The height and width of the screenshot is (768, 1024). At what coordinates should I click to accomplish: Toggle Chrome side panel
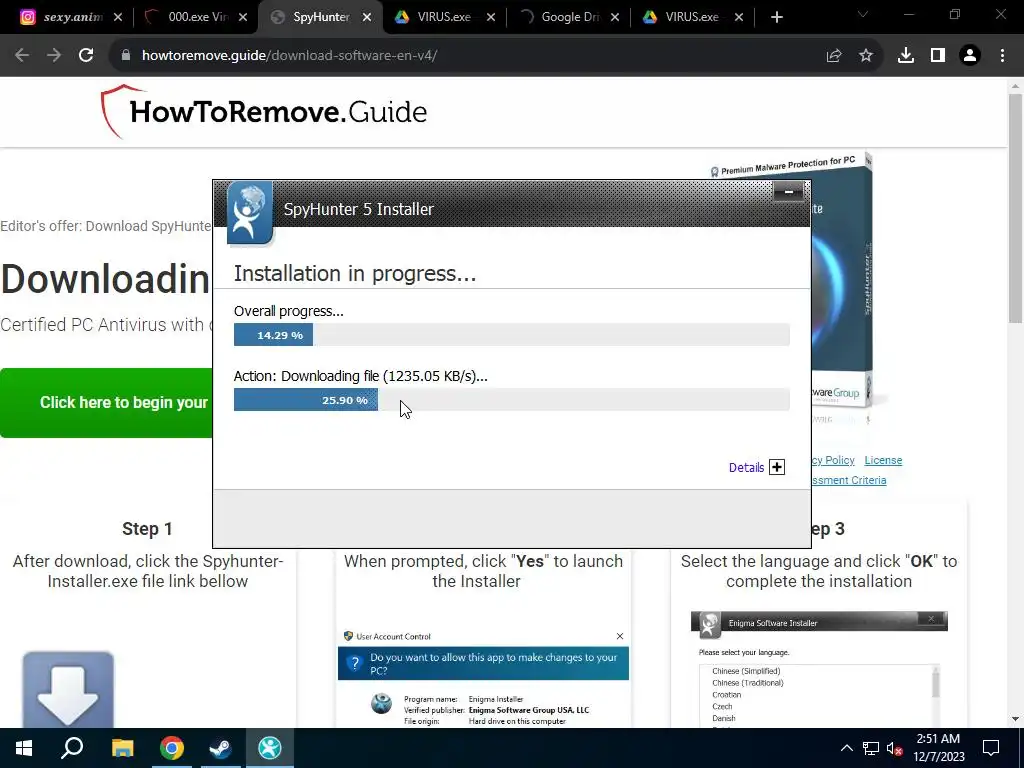[x=938, y=56]
